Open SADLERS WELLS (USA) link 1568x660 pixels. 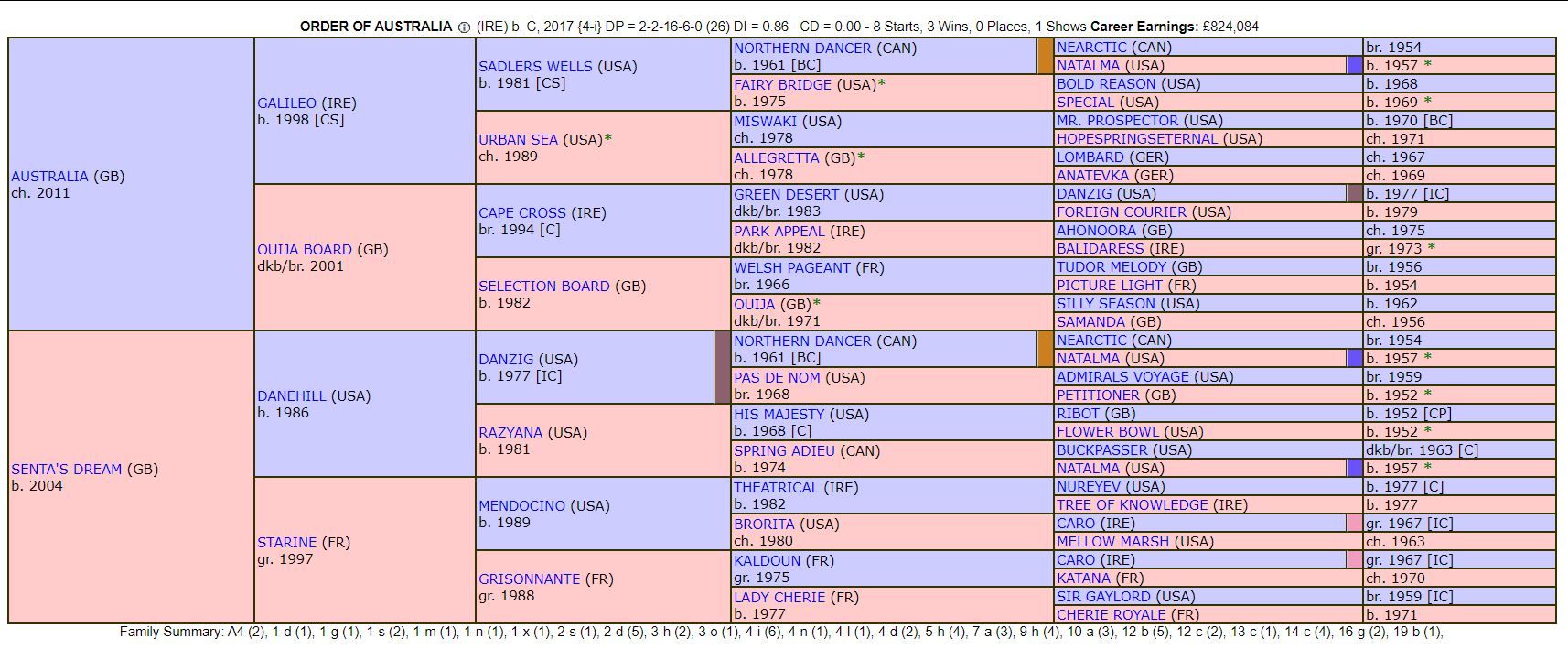tap(535, 66)
